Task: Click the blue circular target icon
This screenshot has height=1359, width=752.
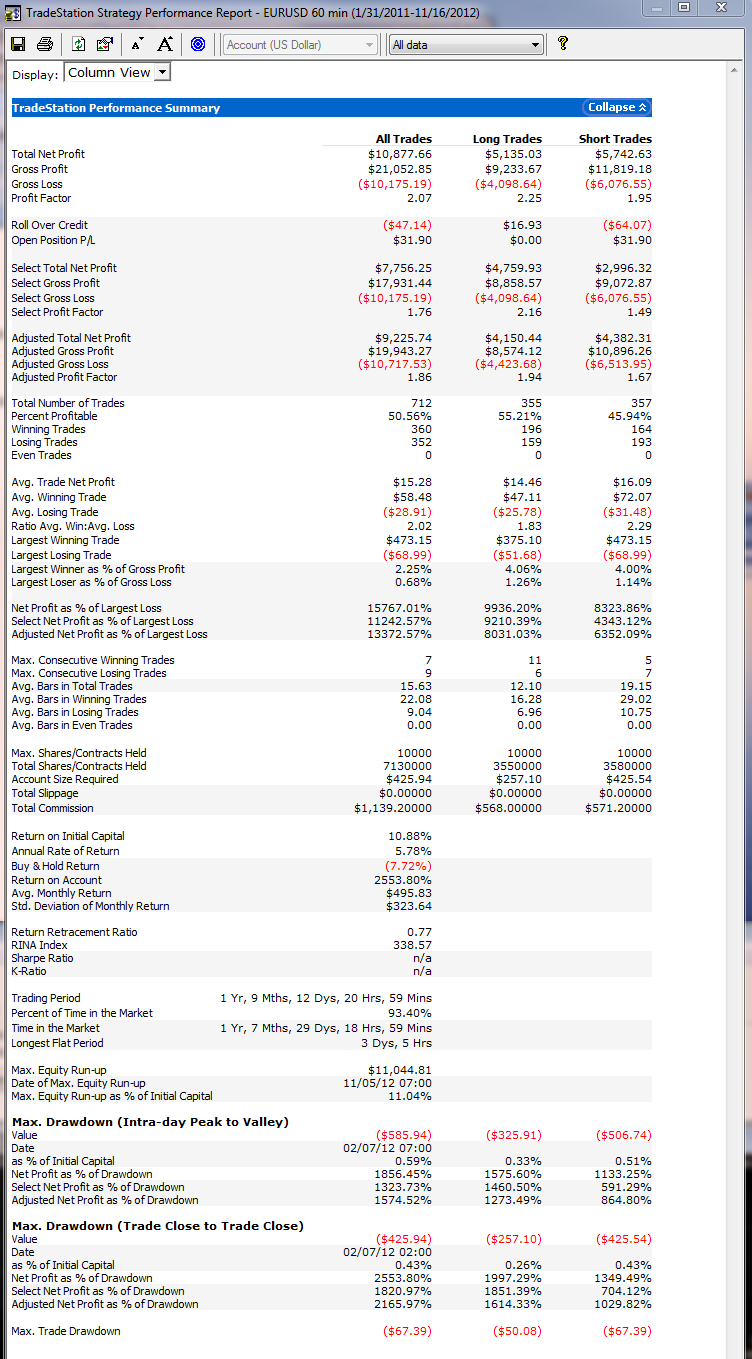Action: tap(198, 45)
